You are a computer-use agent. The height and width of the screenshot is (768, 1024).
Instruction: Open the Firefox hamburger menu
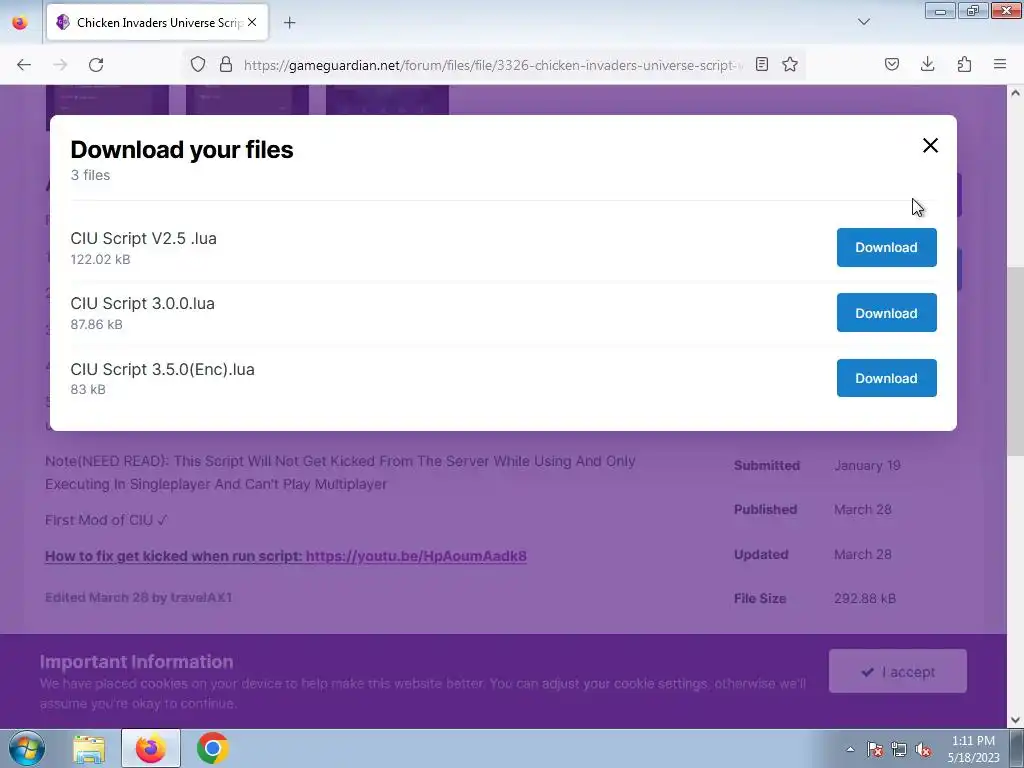(x=1000, y=65)
